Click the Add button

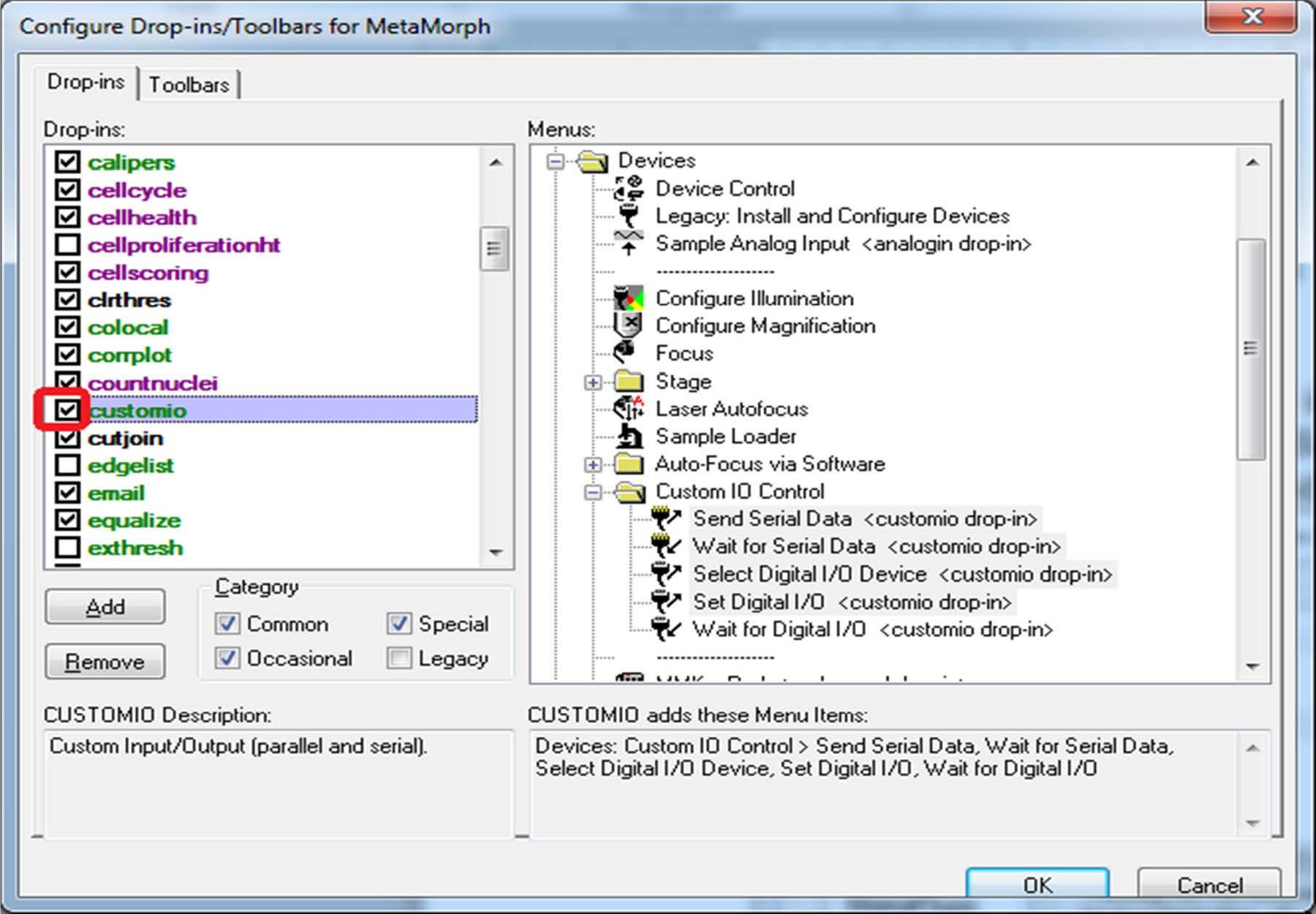[105, 607]
